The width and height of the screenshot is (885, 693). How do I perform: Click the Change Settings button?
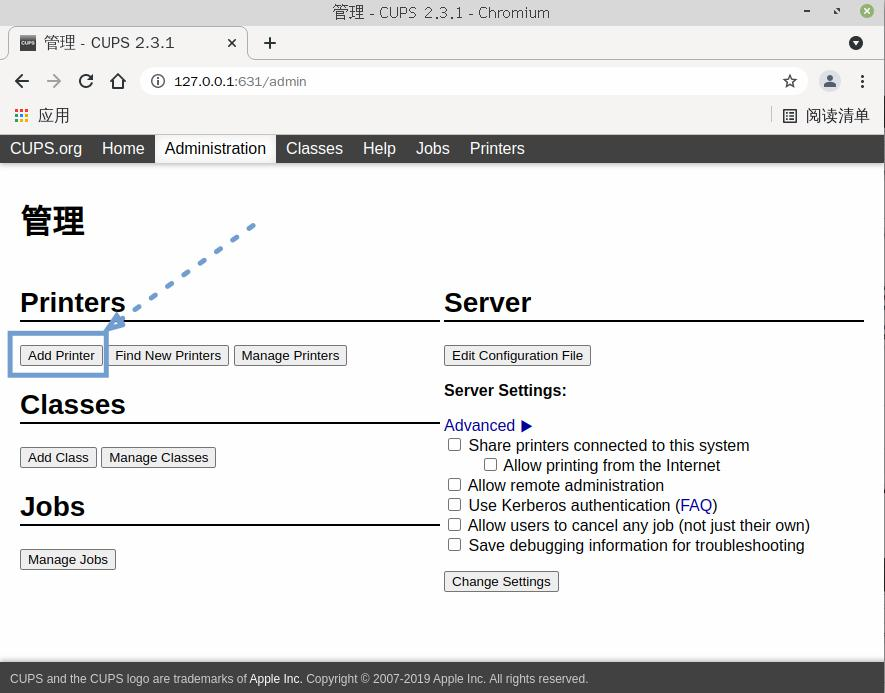(501, 582)
